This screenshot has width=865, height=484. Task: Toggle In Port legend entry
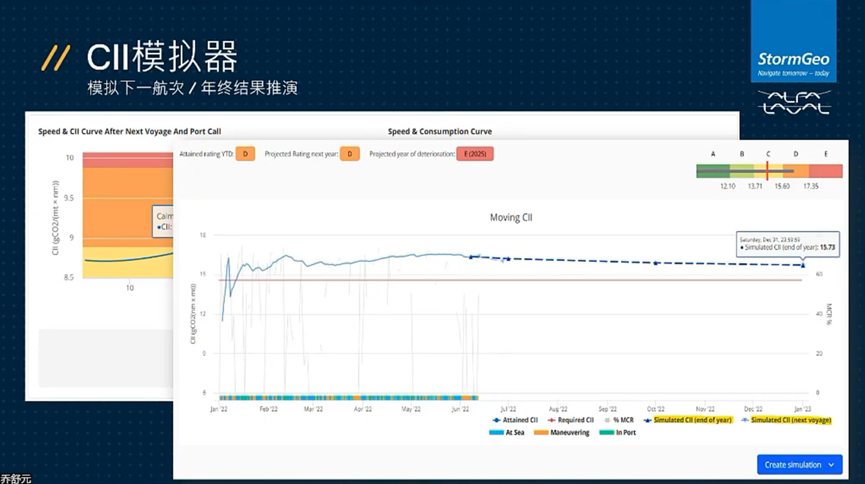(617, 433)
